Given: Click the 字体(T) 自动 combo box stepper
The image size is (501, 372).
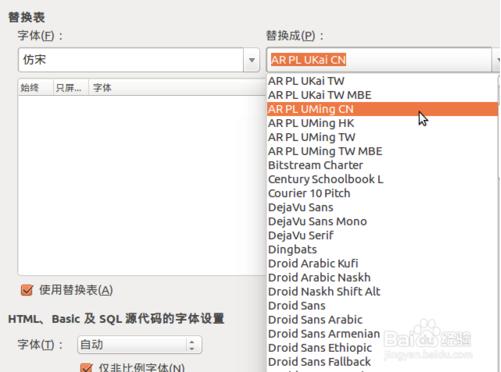Looking at the screenshot, I should (x=192, y=345).
